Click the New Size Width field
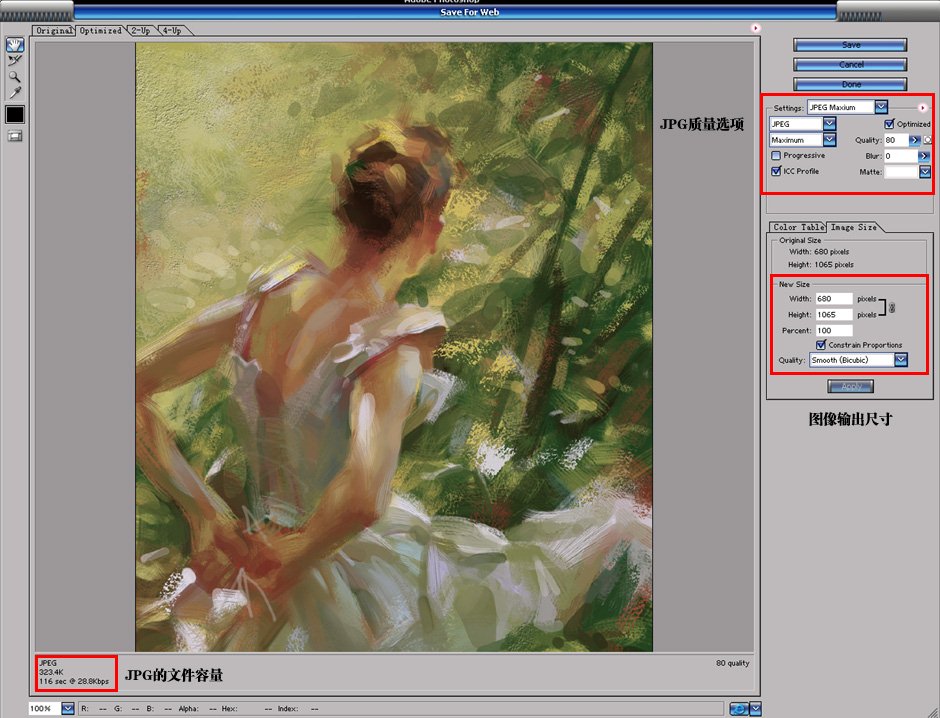This screenshot has width=940, height=718. click(834, 298)
